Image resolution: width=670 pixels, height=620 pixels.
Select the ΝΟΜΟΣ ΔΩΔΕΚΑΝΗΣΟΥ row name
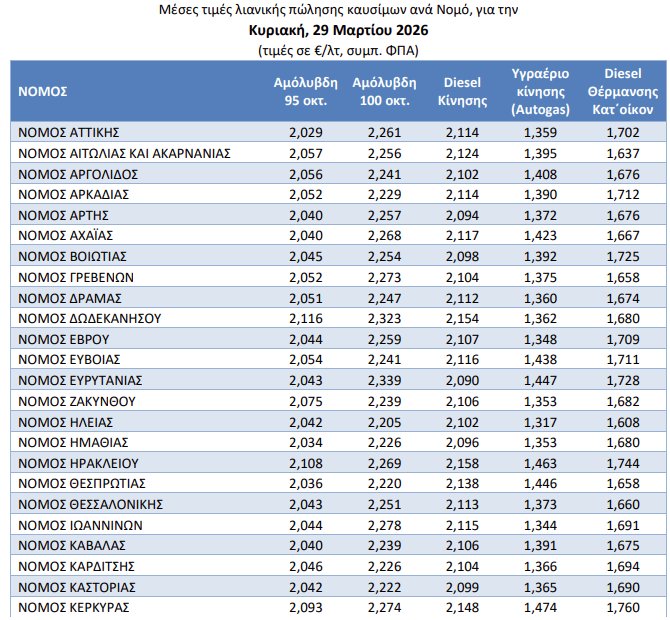[89, 319]
